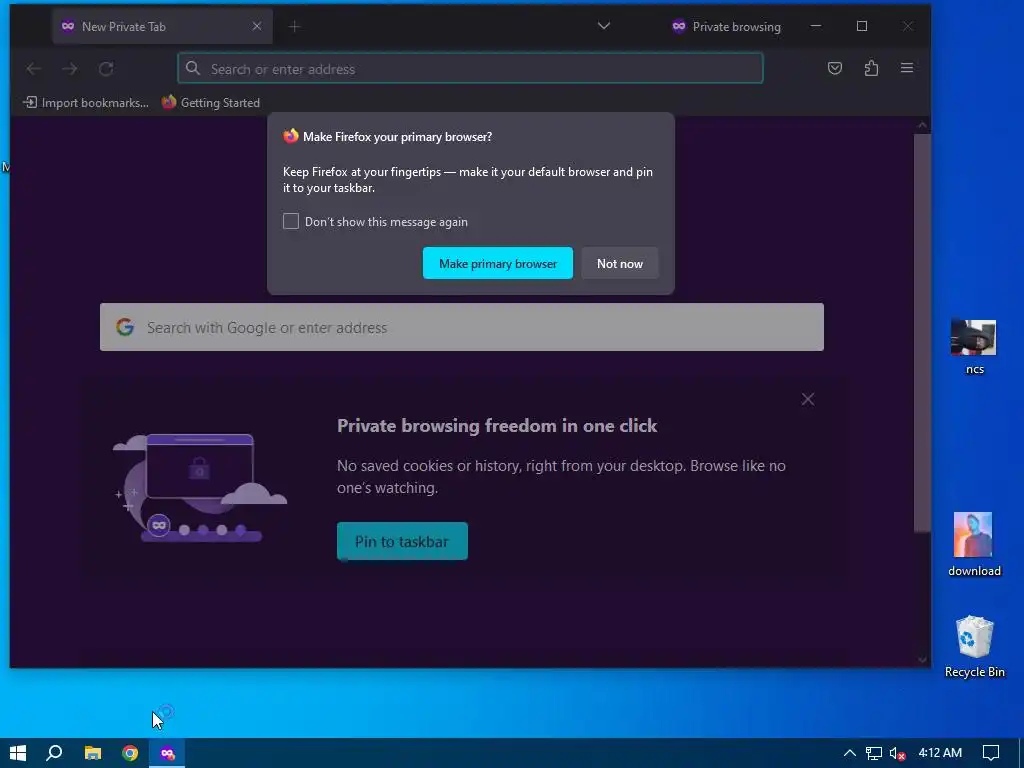Image resolution: width=1024 pixels, height=768 pixels.
Task: Open the muted volume tray icon
Action: (x=897, y=753)
